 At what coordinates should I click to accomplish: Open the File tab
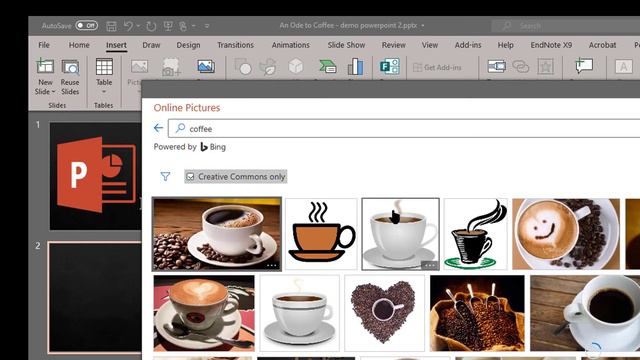(x=44, y=45)
